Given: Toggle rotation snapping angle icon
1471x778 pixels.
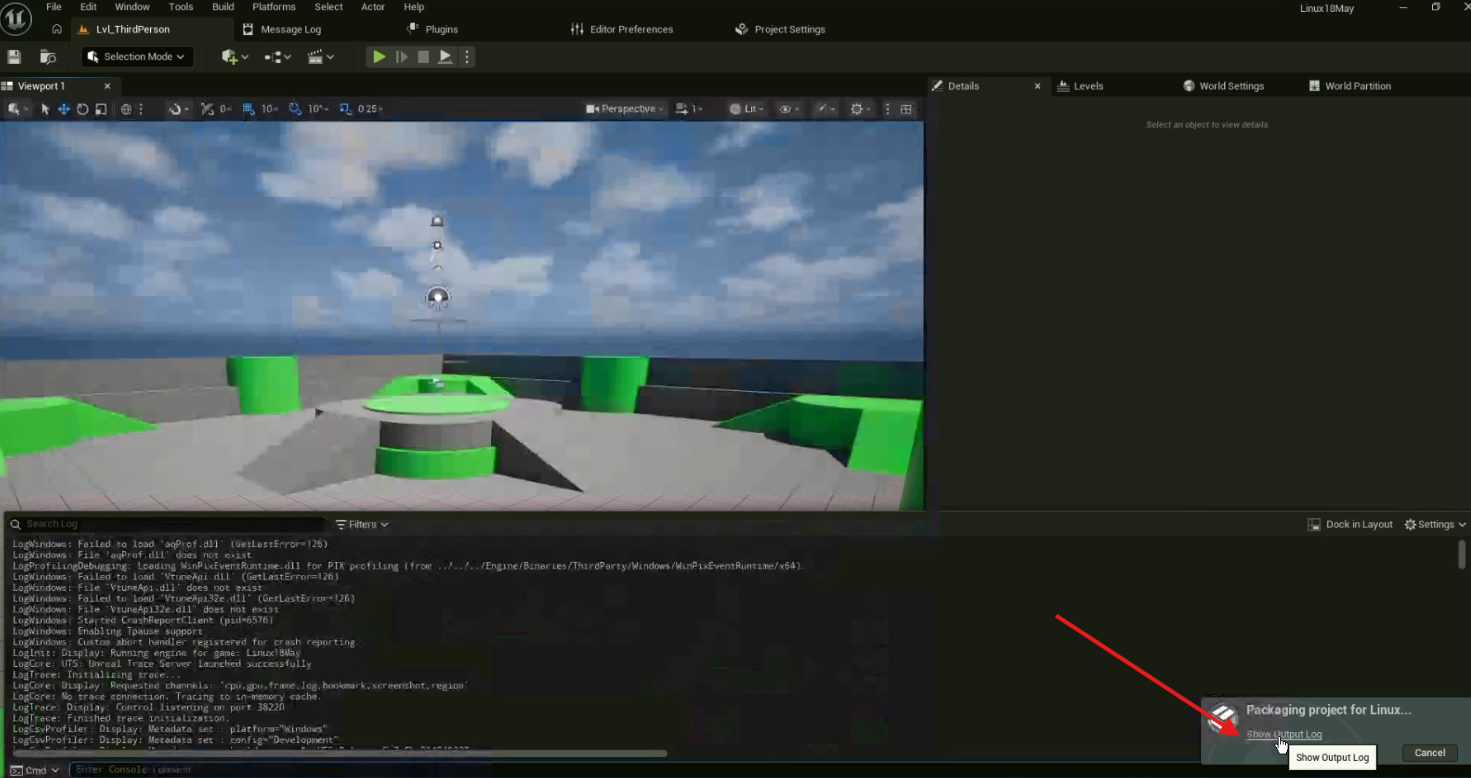Looking at the screenshot, I should click(x=295, y=109).
